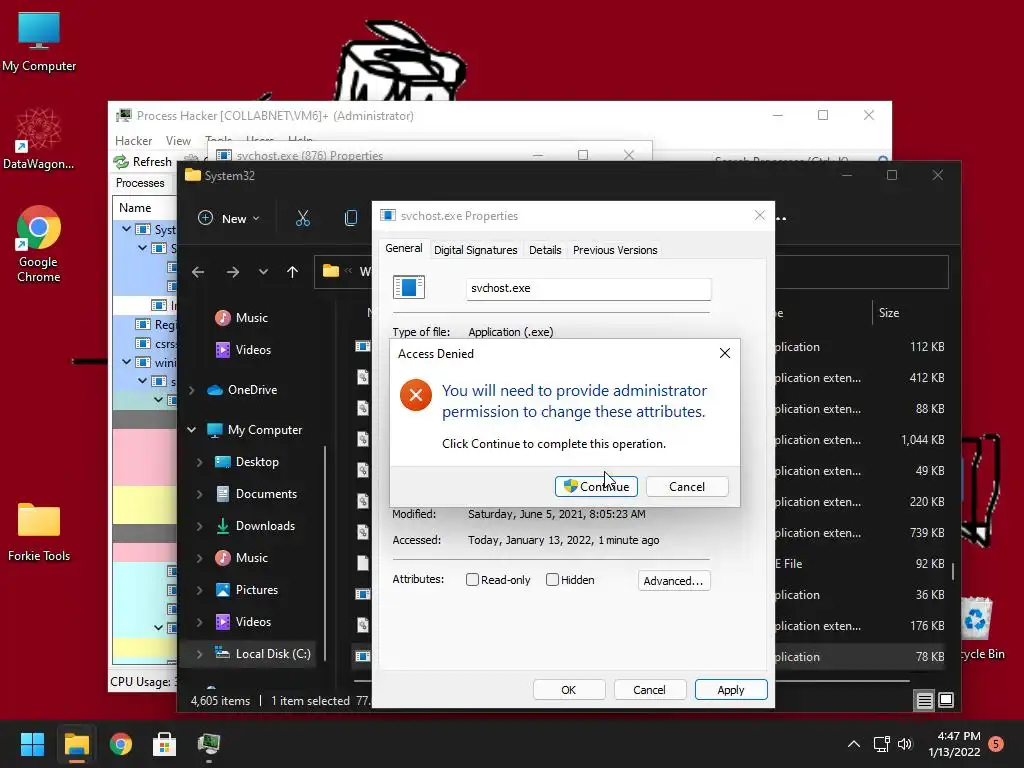Go up one folder level in Explorer
1024x768 pixels.
point(292,272)
